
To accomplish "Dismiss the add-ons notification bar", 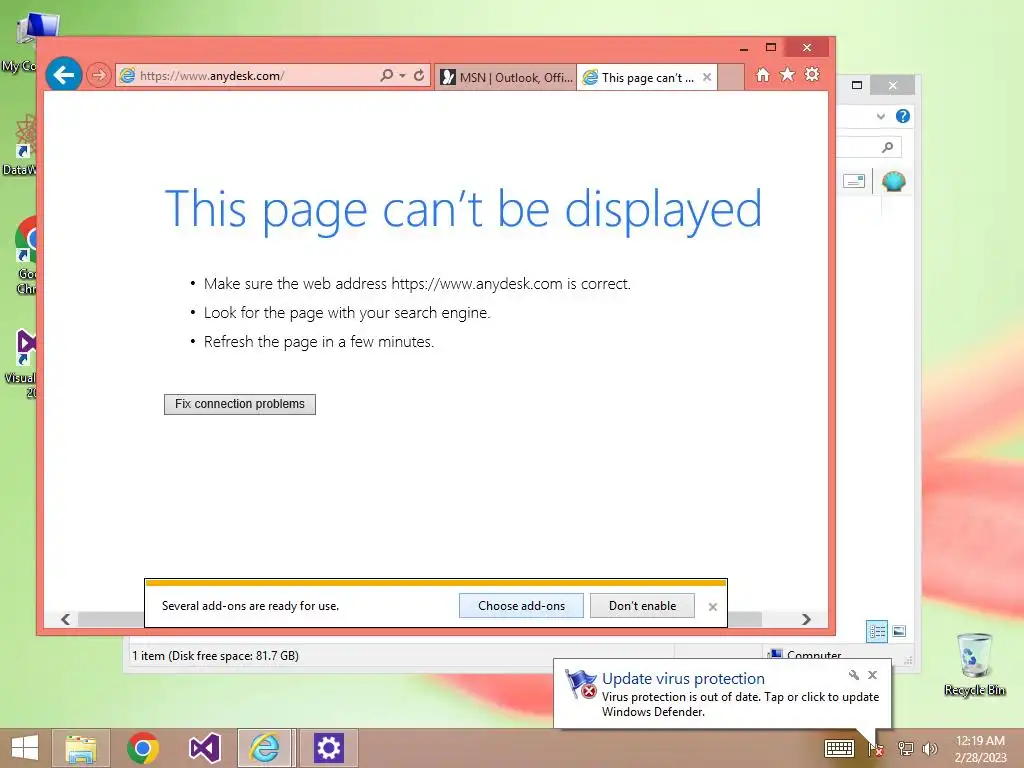I will 712,607.
